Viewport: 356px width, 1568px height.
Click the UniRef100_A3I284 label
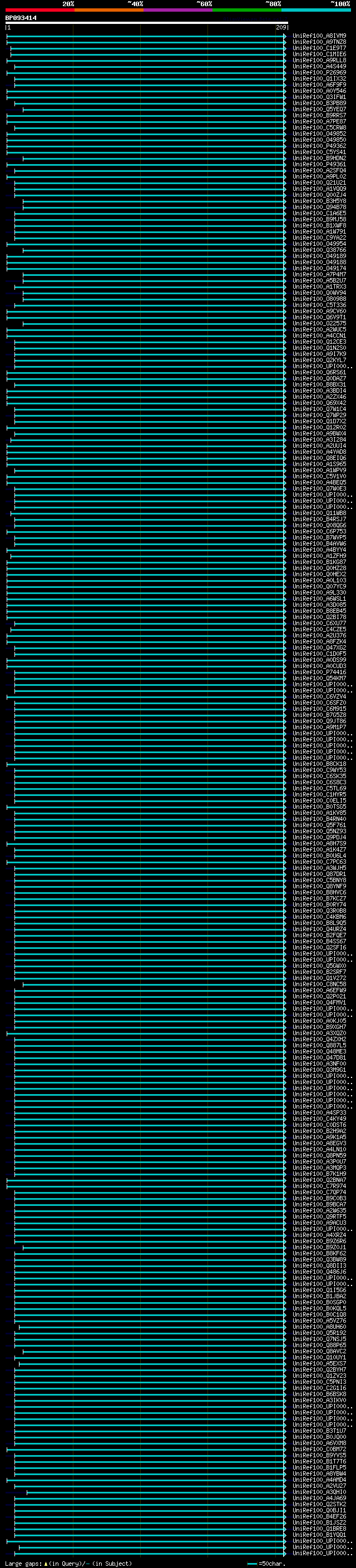(x=319, y=439)
